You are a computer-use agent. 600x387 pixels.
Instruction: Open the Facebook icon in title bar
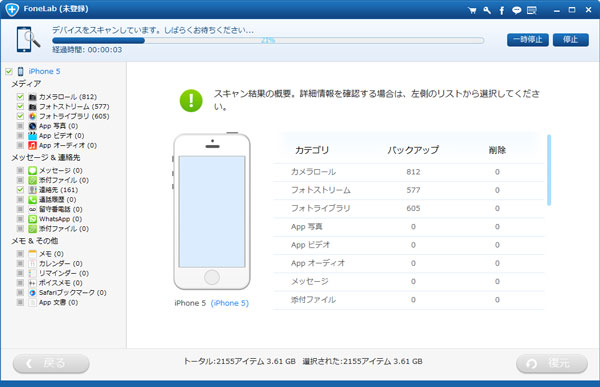(502, 10)
